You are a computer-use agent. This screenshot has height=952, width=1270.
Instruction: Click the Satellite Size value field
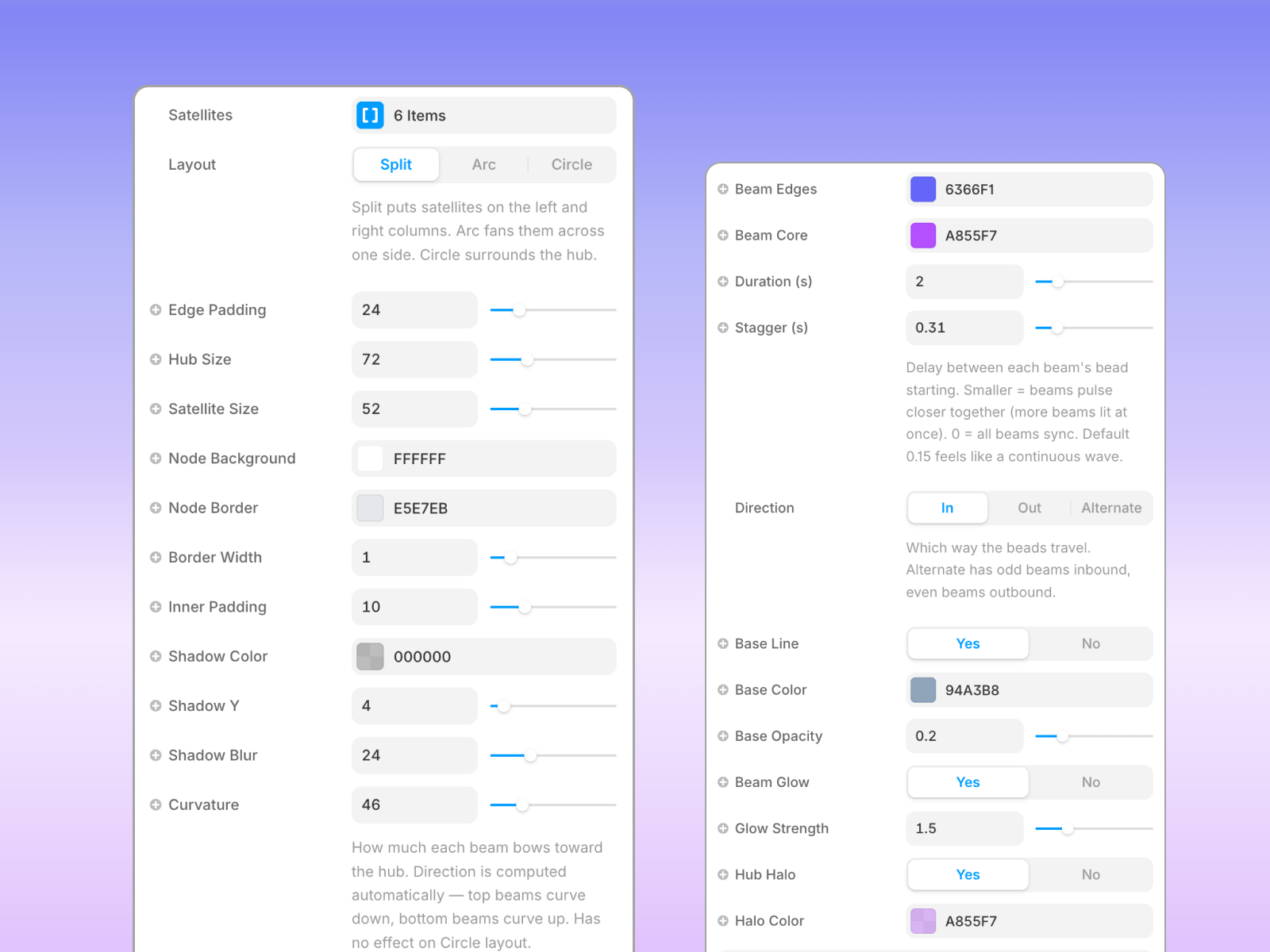414,409
